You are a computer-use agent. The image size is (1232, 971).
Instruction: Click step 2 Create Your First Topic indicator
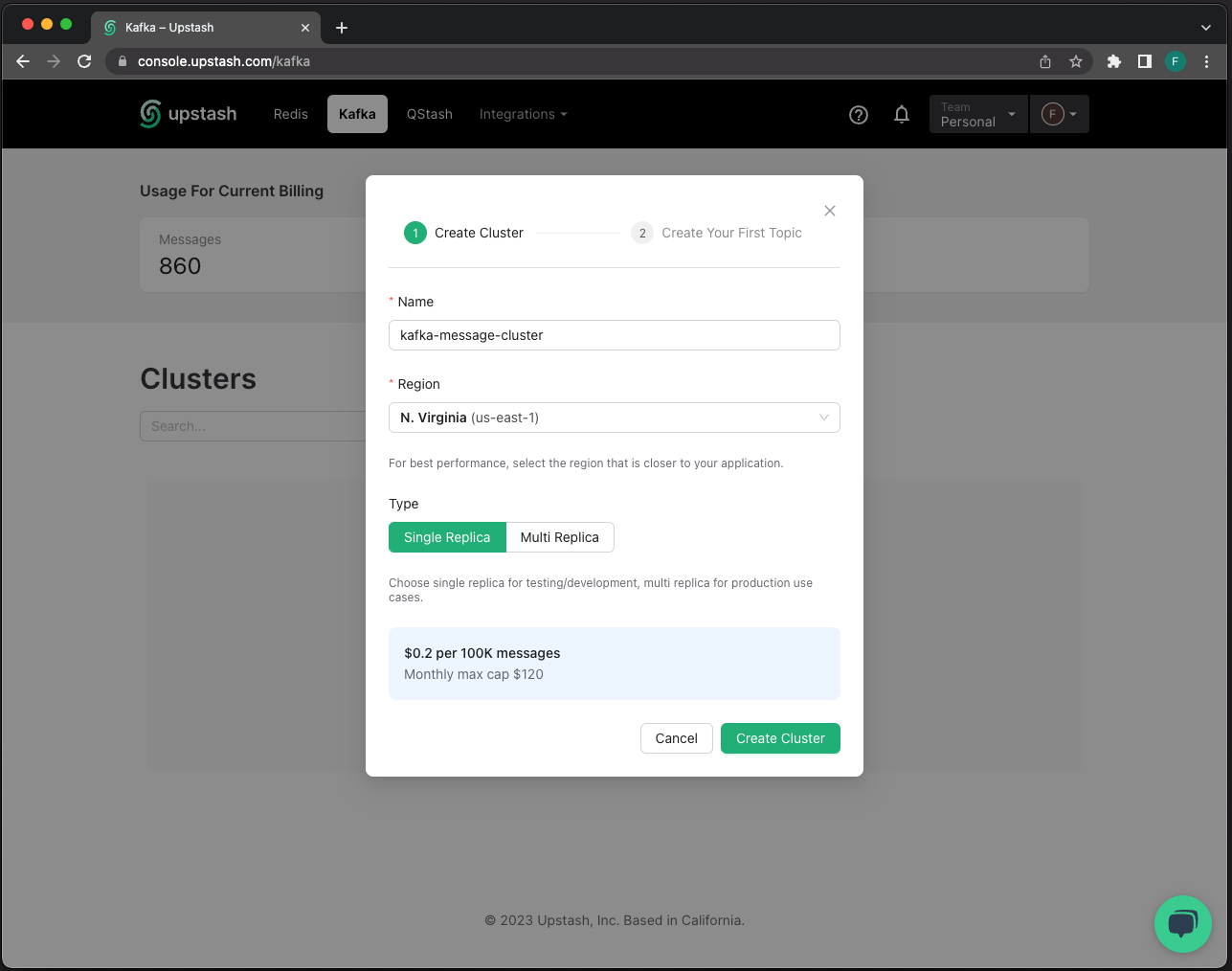[716, 233]
